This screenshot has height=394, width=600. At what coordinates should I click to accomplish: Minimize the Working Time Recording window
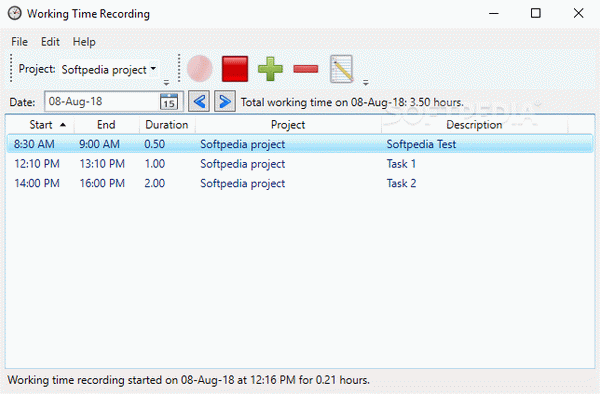pyautogui.click(x=494, y=13)
